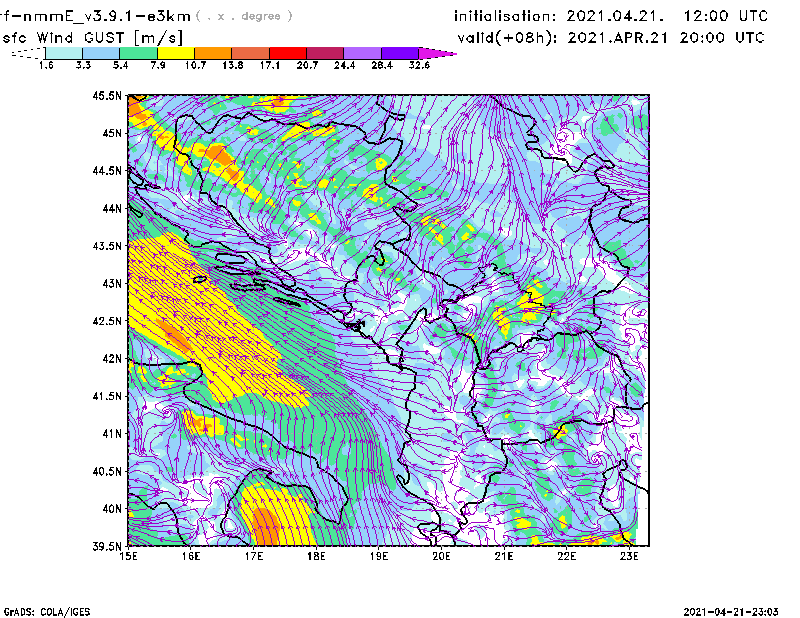Image resolution: width=800 pixels, height=618 pixels.
Task: Click the 44.5N latitude label
Action: point(107,170)
